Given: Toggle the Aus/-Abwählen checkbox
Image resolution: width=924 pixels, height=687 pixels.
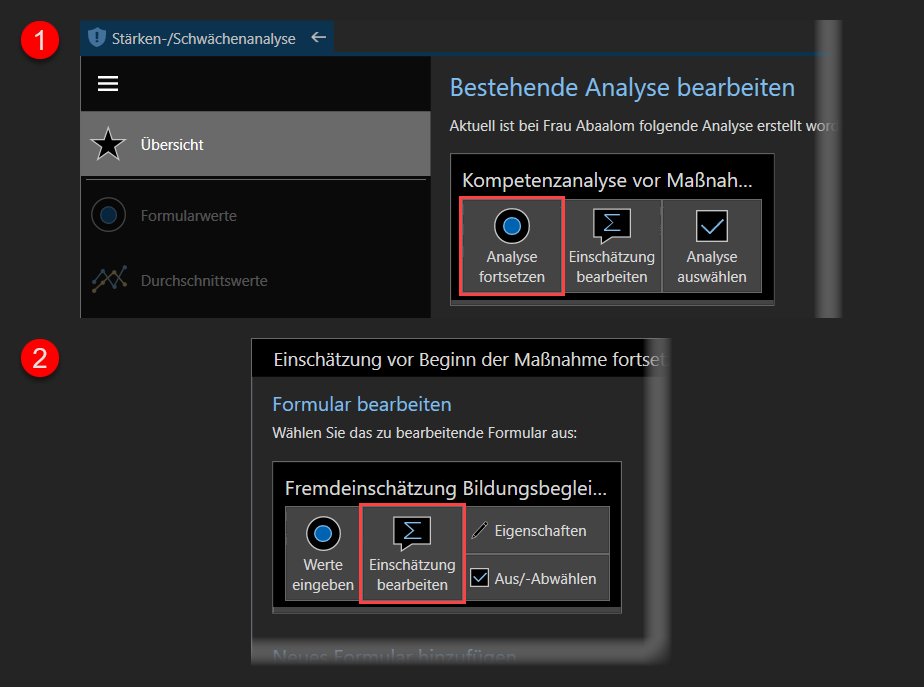Looking at the screenshot, I should click(x=481, y=578).
